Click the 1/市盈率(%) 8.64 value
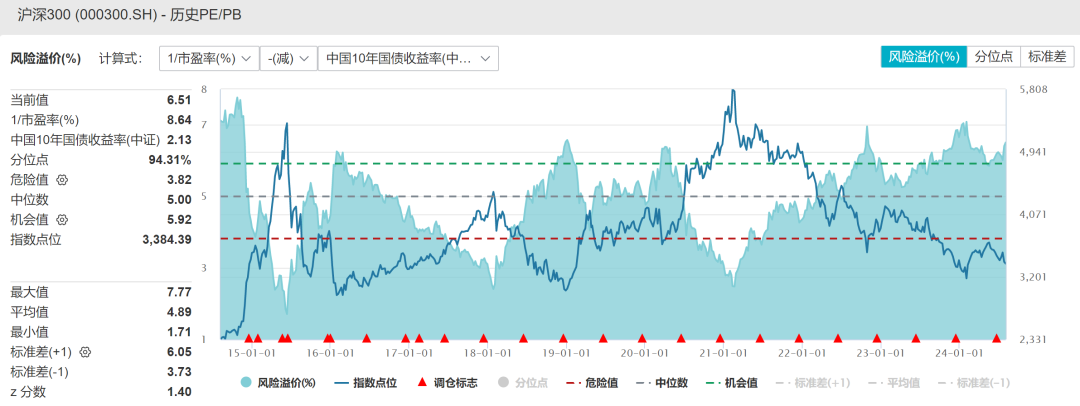Screen dimensions: 1080x406 178,120
